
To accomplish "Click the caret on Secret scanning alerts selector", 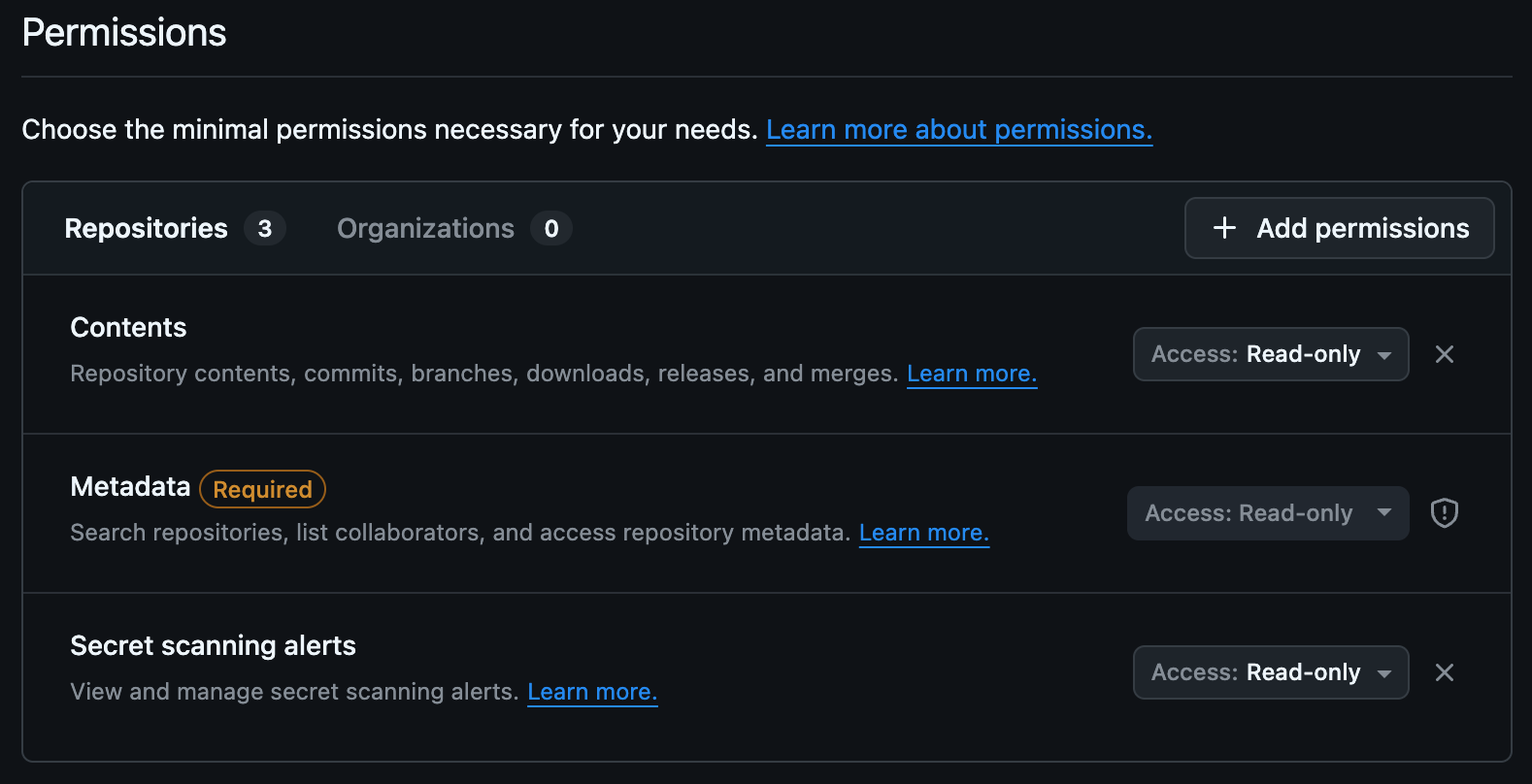I will tap(1384, 672).
